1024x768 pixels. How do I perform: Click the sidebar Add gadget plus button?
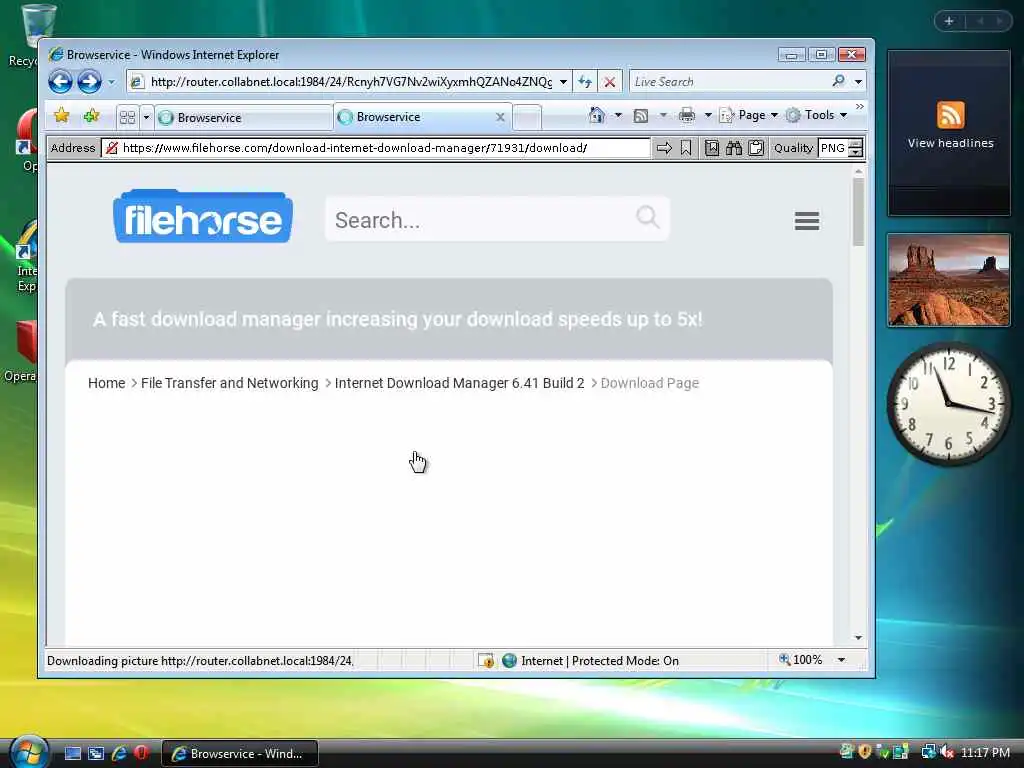coord(949,22)
